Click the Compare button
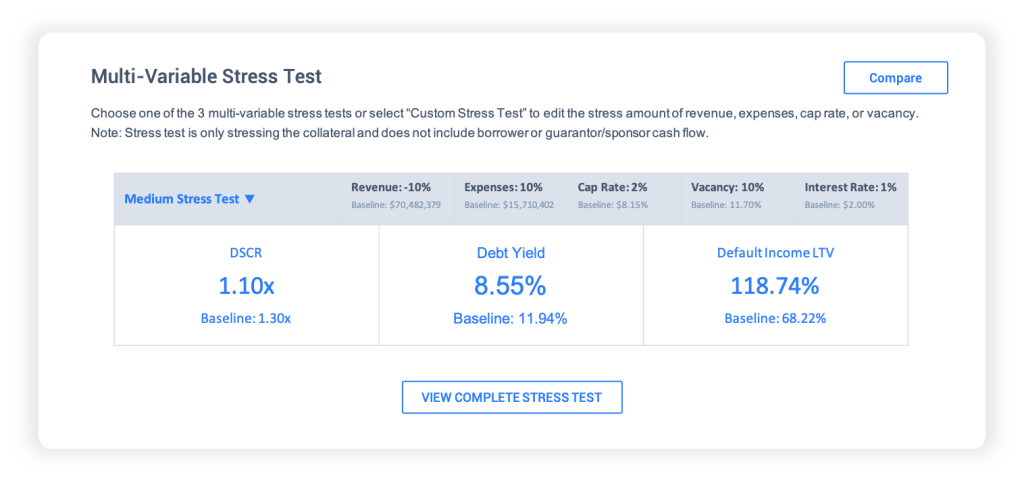1024x481 pixels. [x=895, y=78]
